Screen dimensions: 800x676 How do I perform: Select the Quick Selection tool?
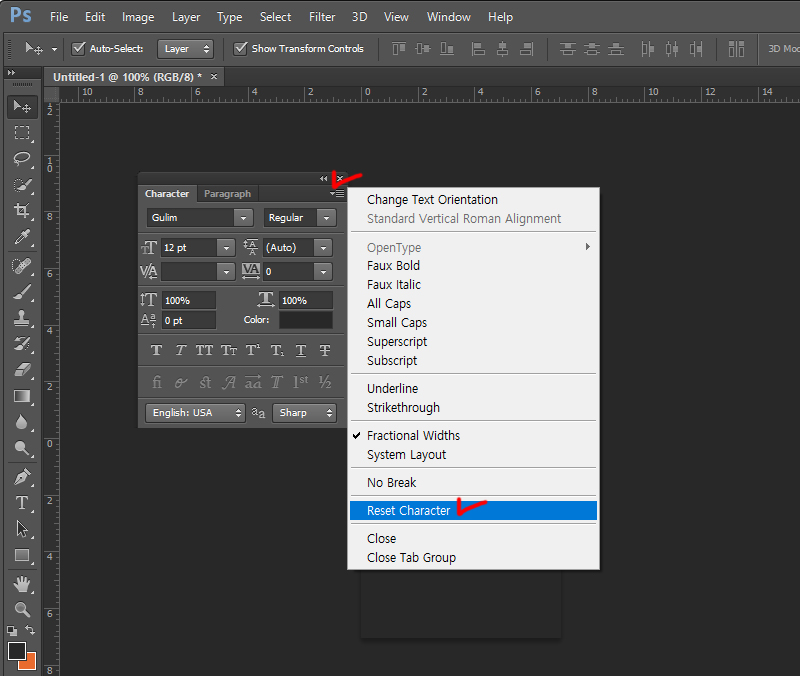pyautogui.click(x=22, y=185)
